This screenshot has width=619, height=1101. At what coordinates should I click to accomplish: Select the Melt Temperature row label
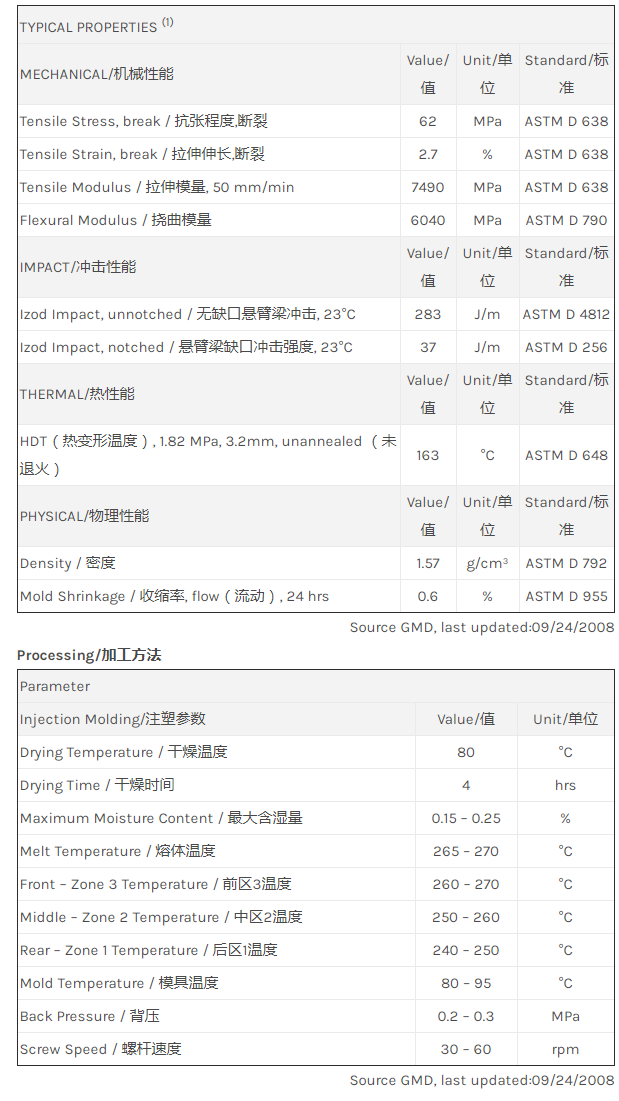pyautogui.click(x=117, y=851)
